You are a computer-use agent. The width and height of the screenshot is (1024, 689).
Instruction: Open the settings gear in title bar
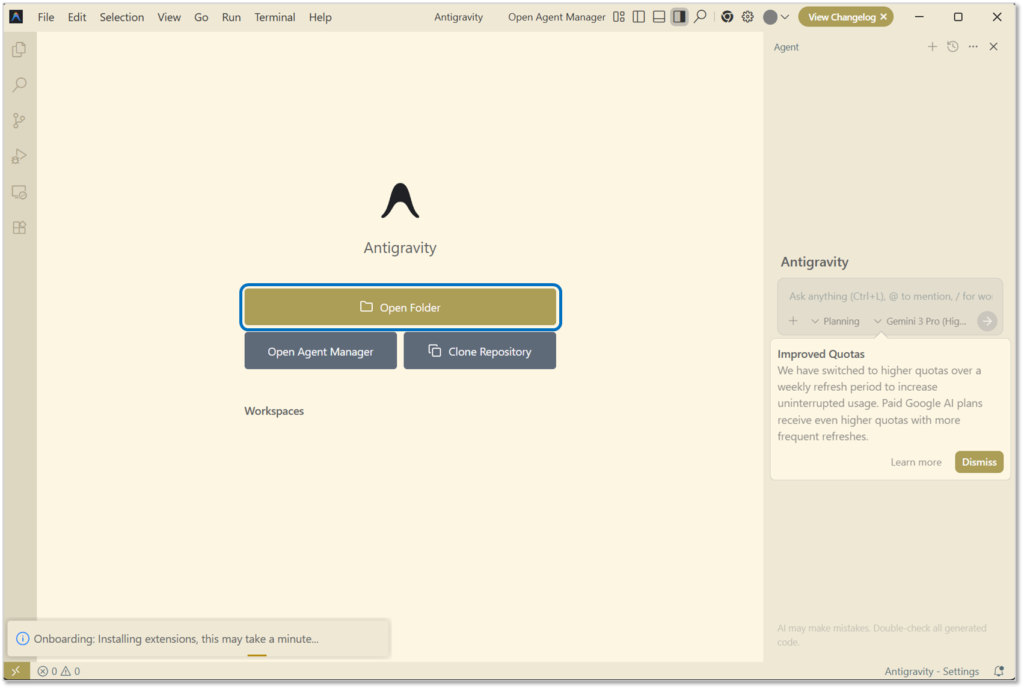747,17
